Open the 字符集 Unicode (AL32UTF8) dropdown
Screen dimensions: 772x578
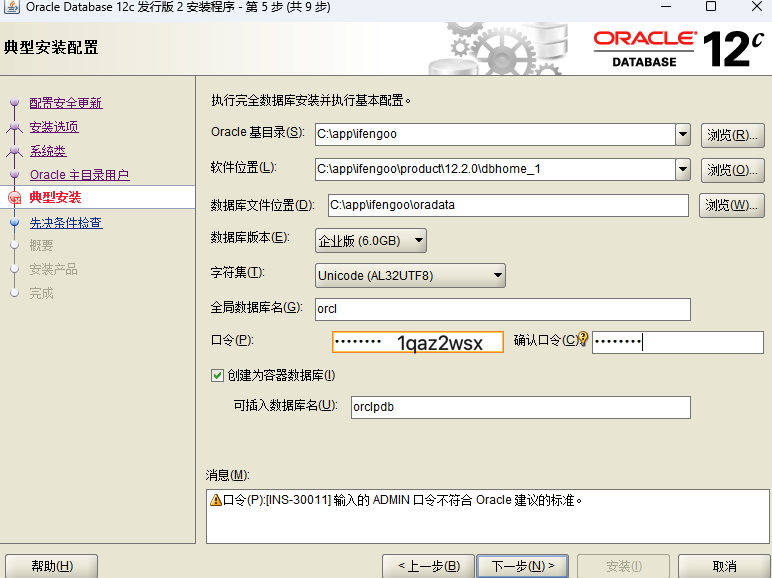click(410, 275)
